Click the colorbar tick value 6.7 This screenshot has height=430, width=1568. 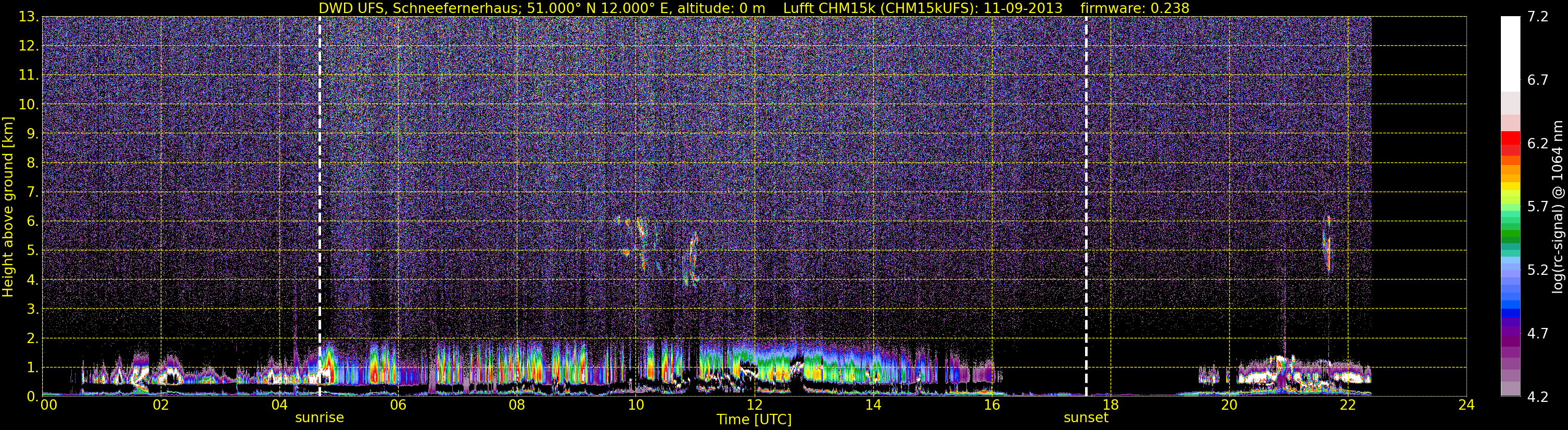coord(1538,80)
